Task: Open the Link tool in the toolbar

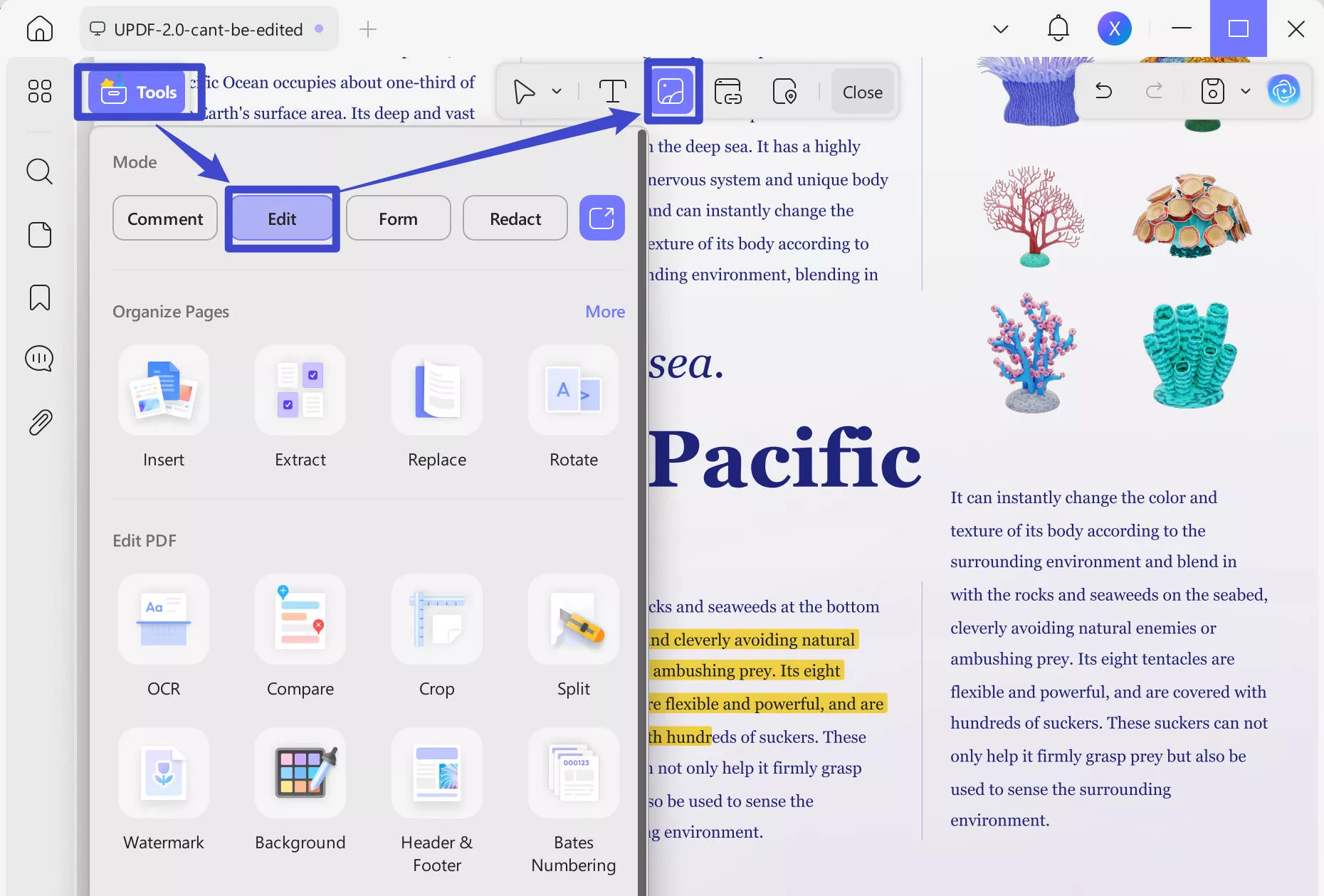Action: tap(728, 91)
